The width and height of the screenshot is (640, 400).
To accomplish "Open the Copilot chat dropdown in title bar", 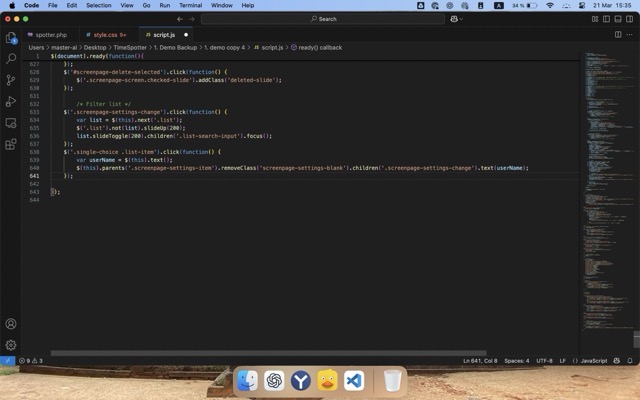I will (x=457, y=18).
